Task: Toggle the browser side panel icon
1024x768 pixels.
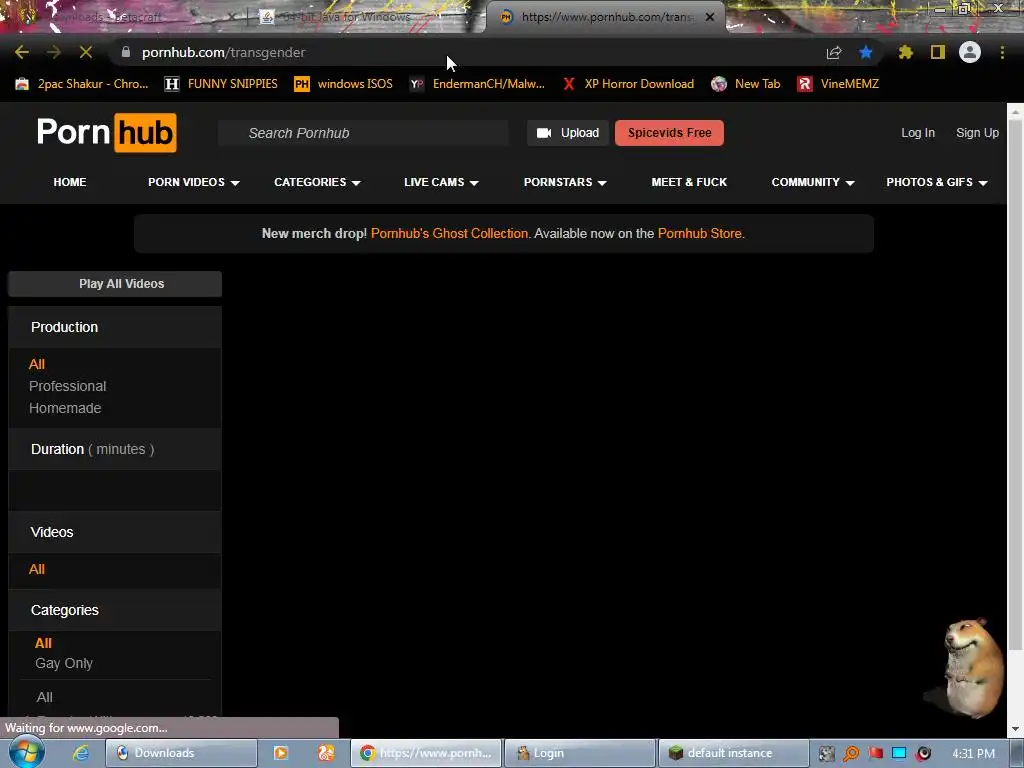Action: [938, 52]
